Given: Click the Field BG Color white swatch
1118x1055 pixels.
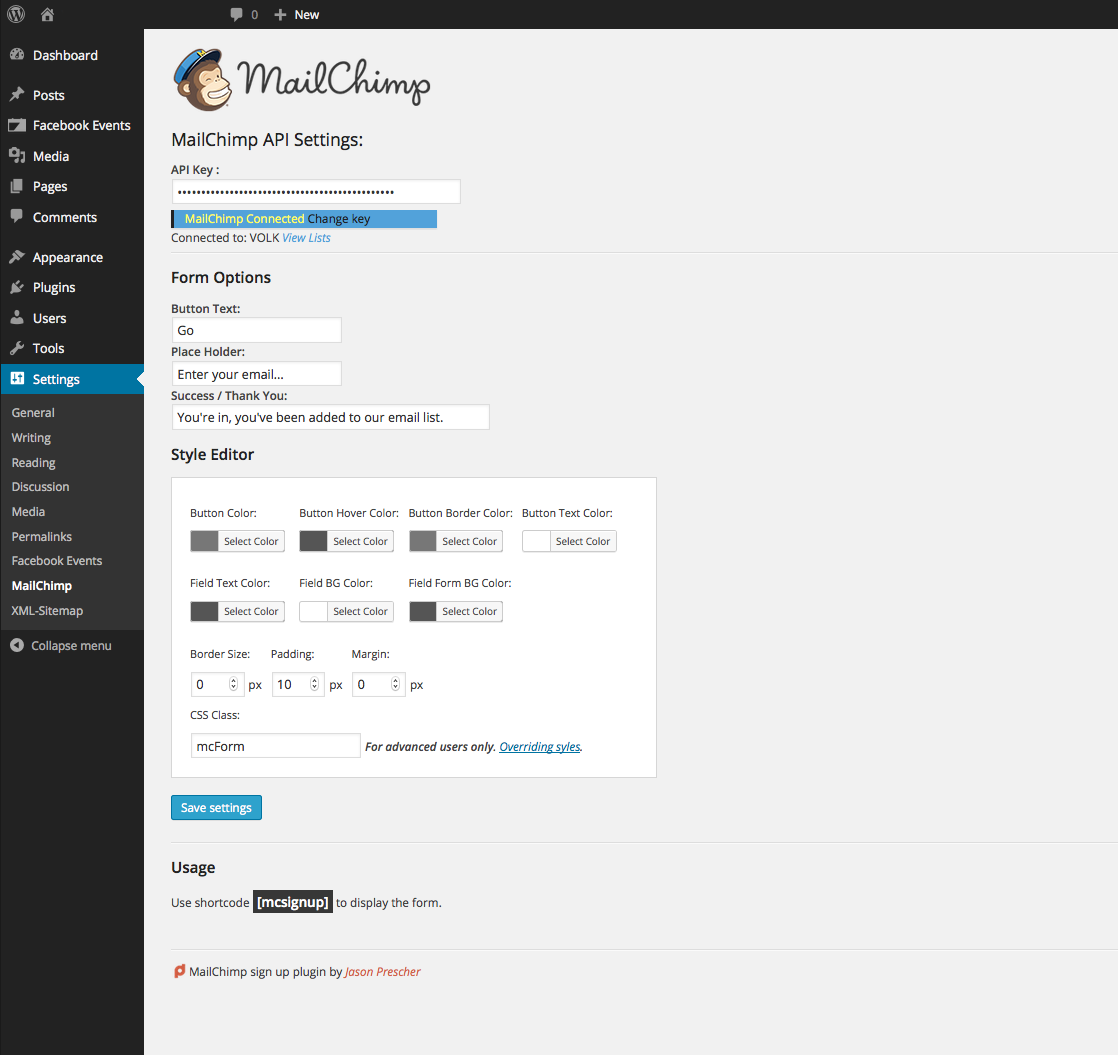Looking at the screenshot, I should (x=313, y=611).
